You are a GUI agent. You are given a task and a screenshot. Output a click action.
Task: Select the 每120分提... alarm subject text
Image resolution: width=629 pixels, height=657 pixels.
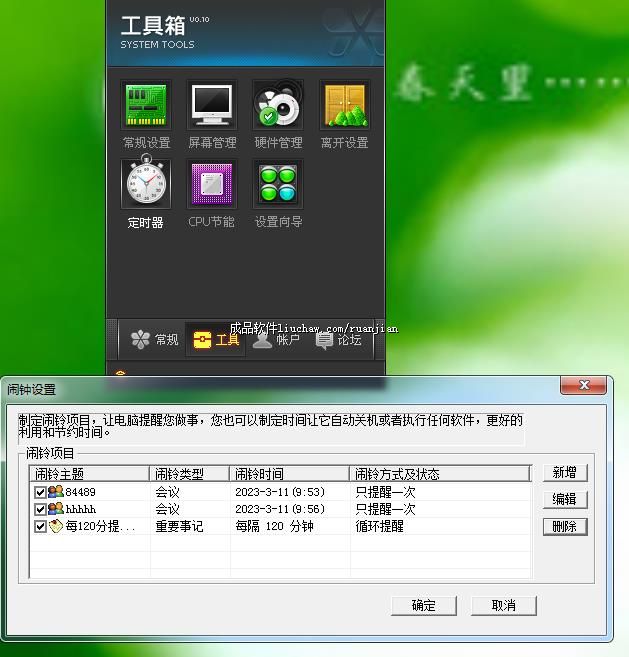(x=101, y=526)
